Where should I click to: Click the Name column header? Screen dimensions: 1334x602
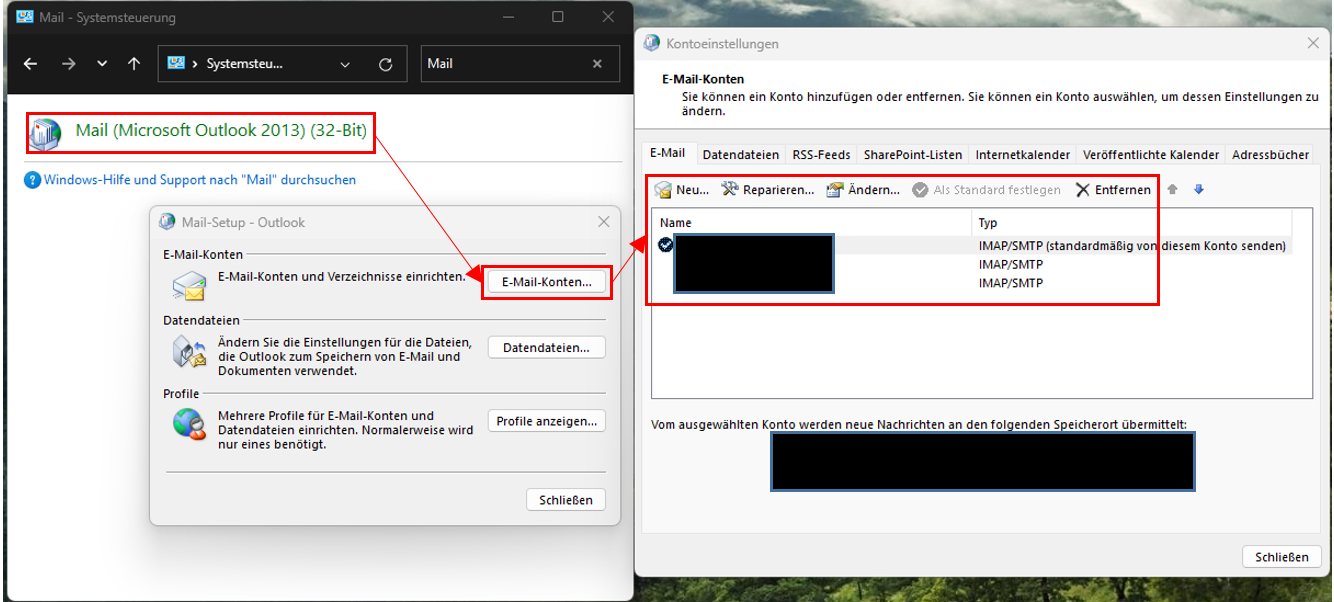811,223
